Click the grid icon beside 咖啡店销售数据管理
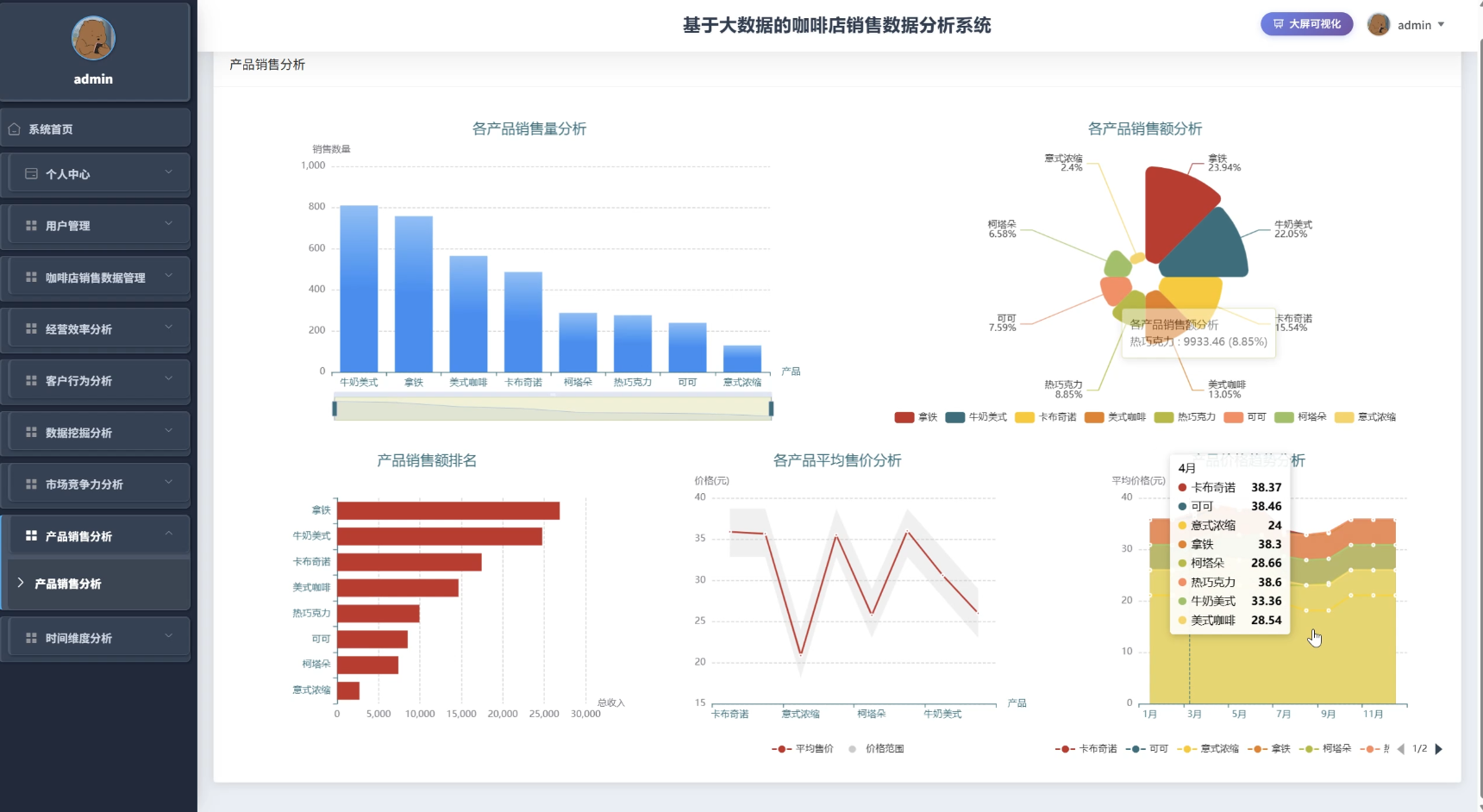 point(31,278)
